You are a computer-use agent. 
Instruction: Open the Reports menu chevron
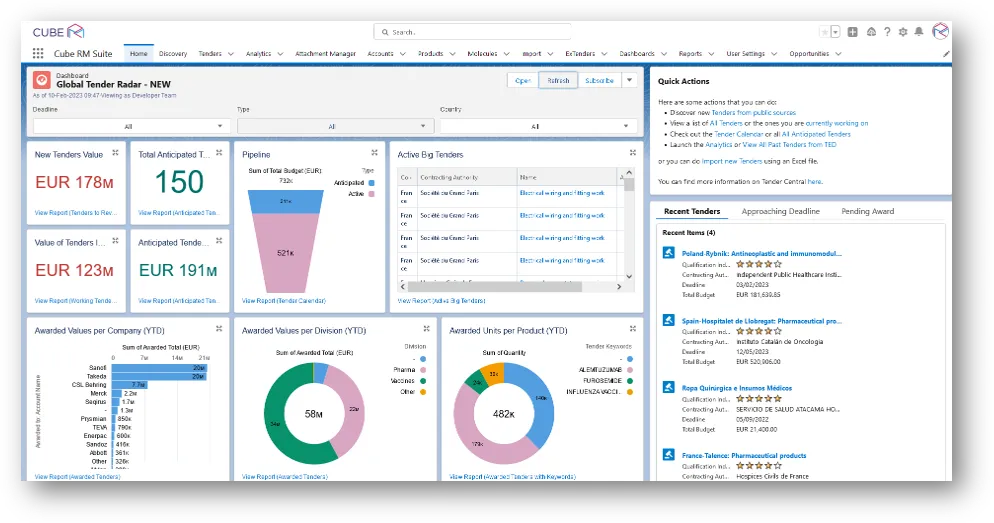pos(711,54)
